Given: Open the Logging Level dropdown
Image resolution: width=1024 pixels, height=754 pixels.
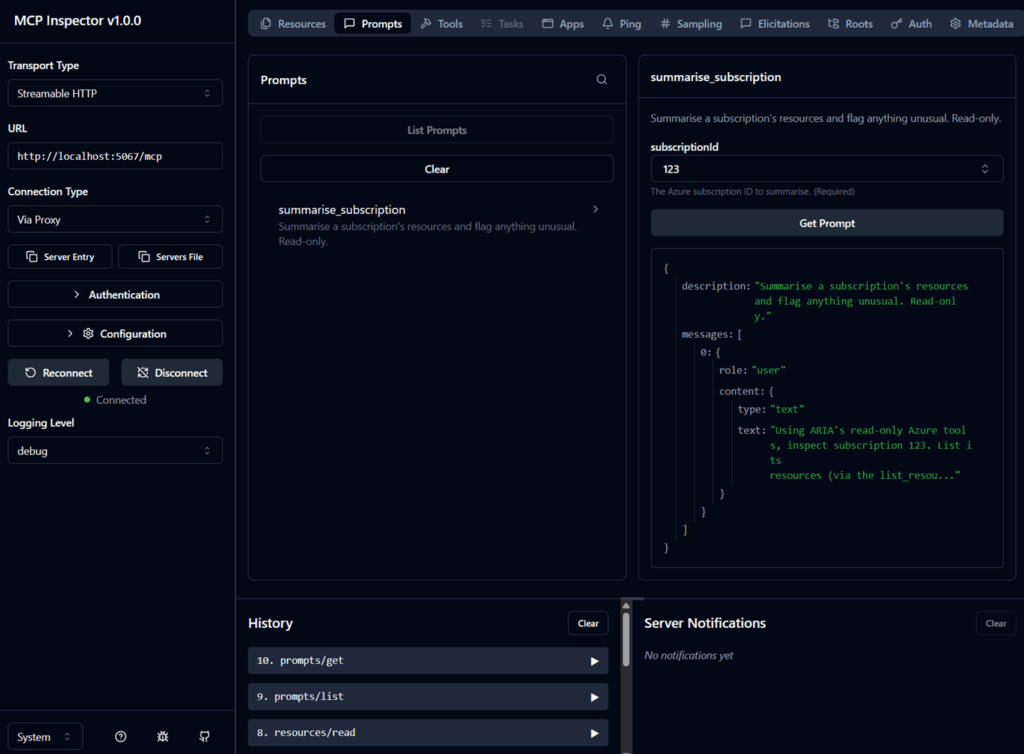Looking at the screenshot, I should 115,450.
